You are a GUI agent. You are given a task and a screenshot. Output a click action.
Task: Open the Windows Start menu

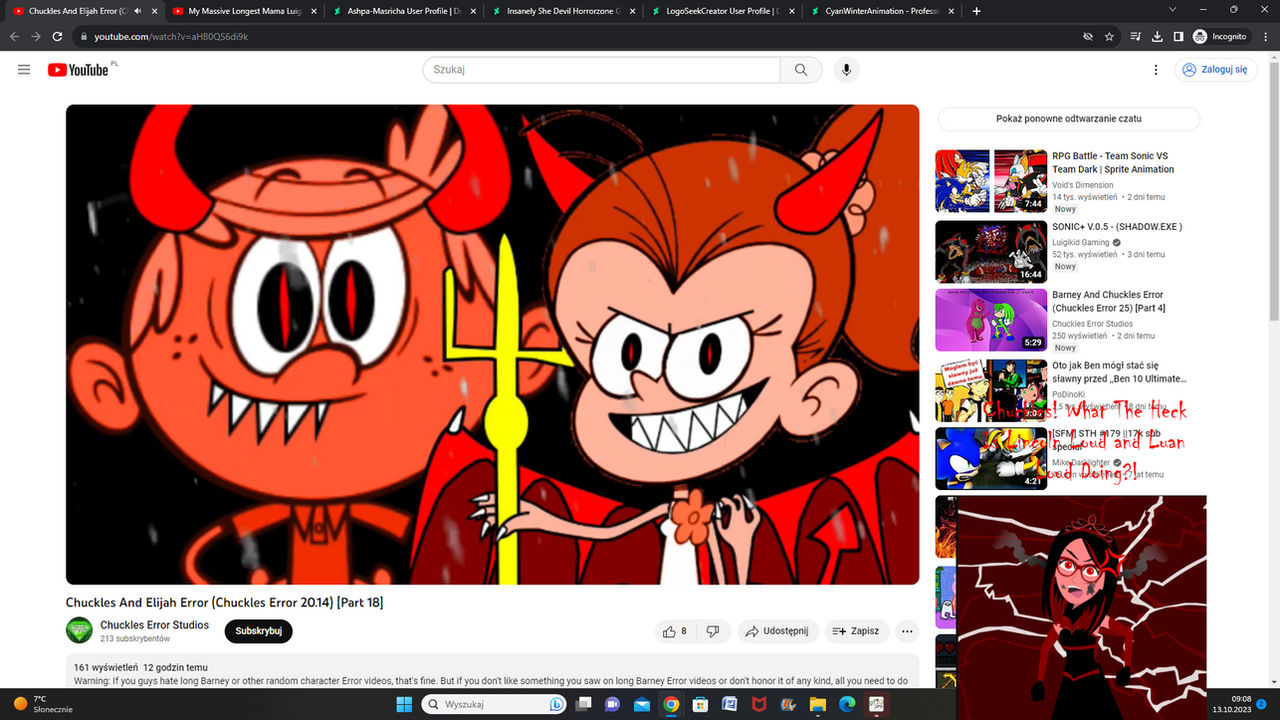tap(404, 704)
